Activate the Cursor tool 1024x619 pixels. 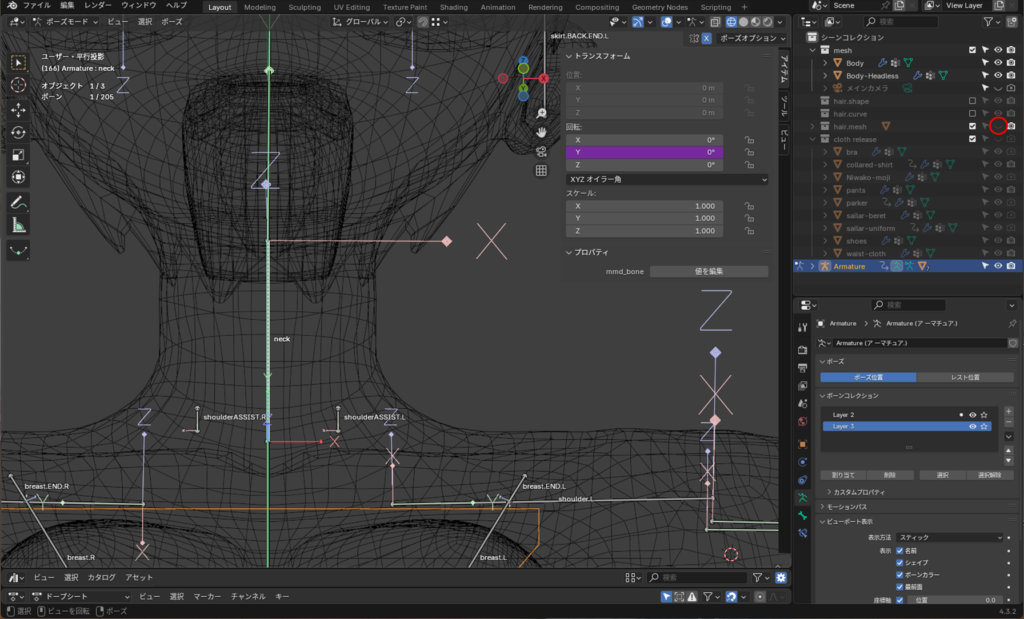(18, 85)
